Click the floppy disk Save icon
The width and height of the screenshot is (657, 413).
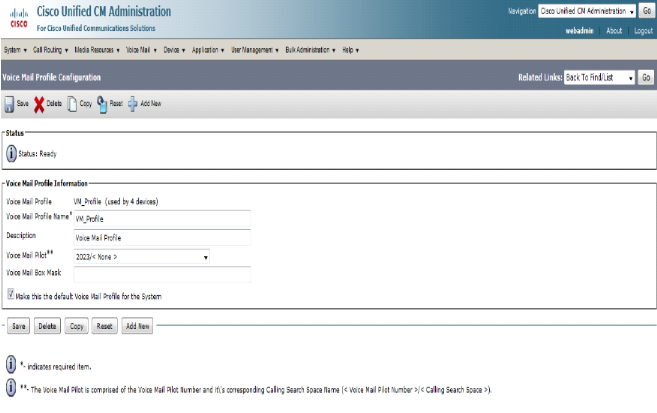tap(9, 104)
